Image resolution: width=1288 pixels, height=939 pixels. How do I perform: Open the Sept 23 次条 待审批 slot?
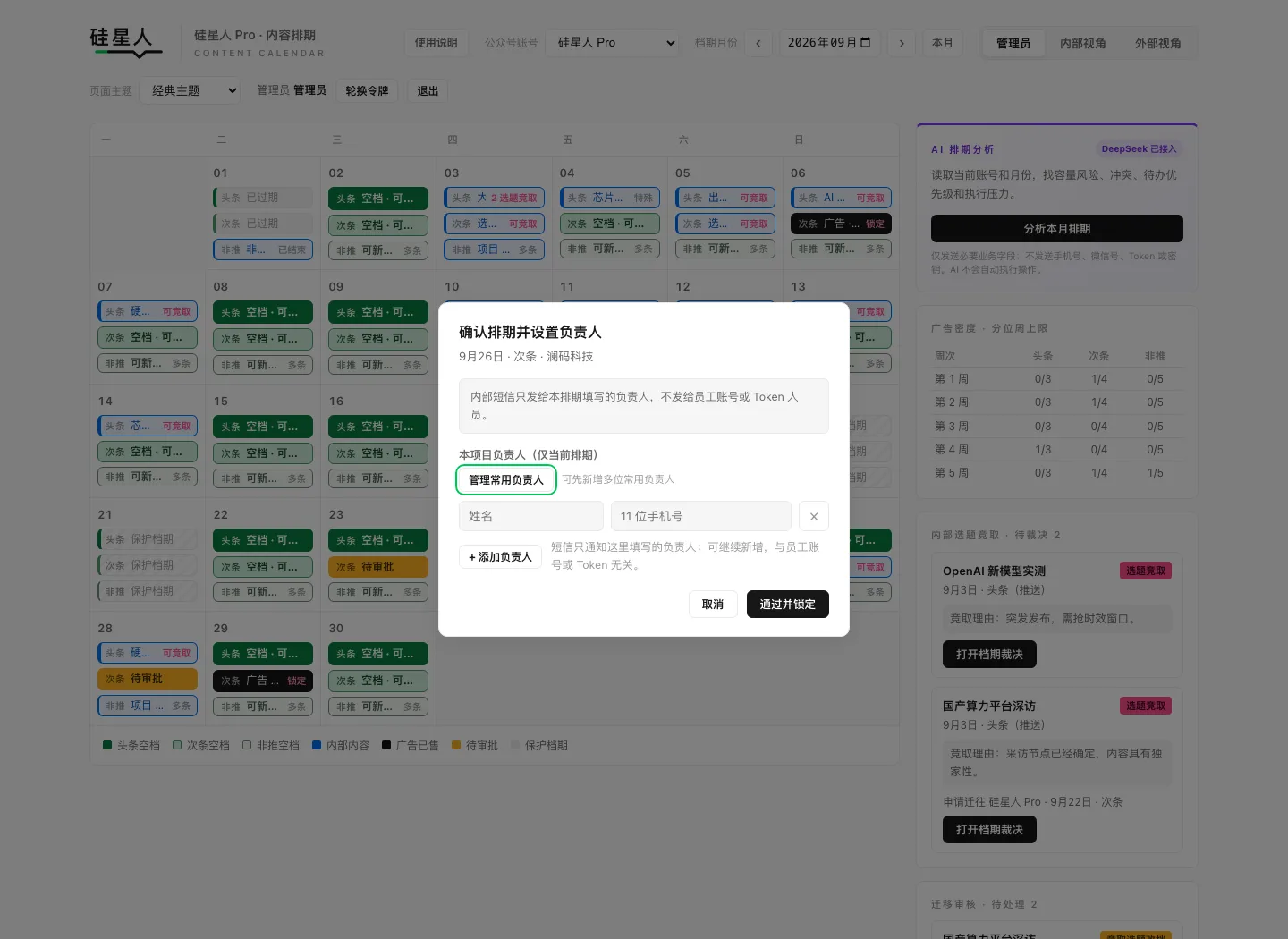(378, 567)
